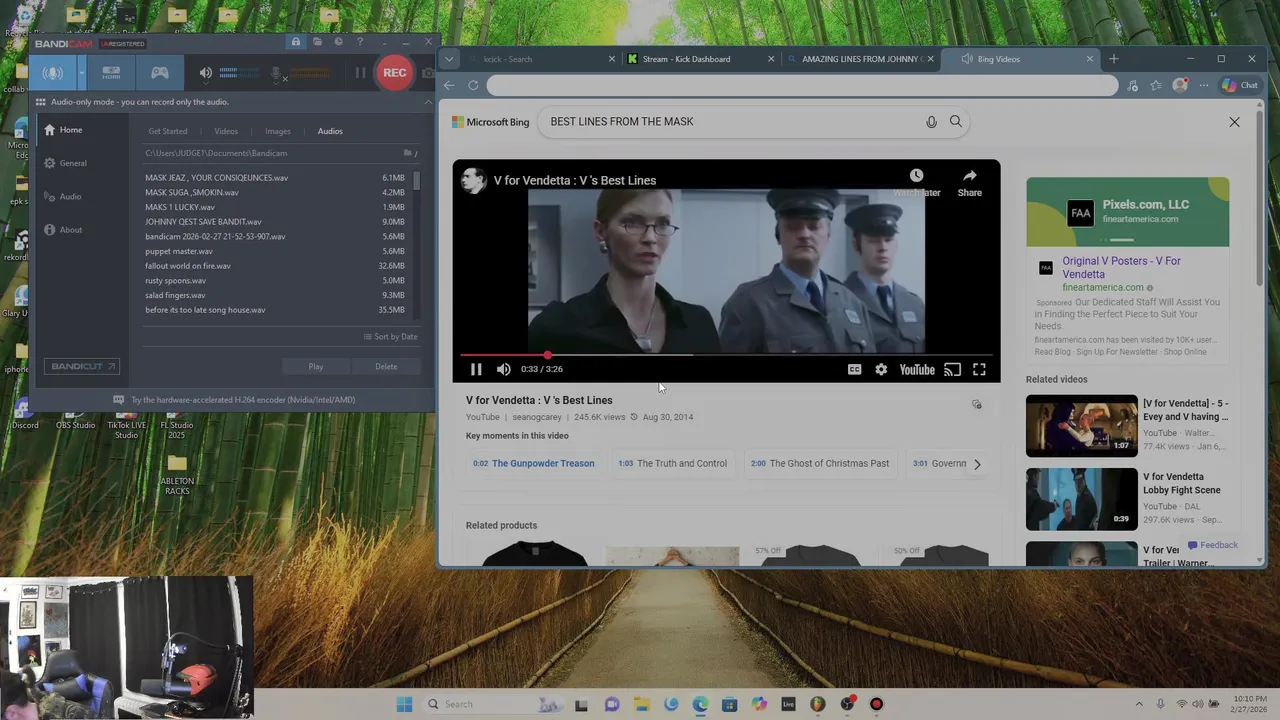1280x720 pixels.
Task: Open the Windows Start menu
Action: tap(404, 704)
